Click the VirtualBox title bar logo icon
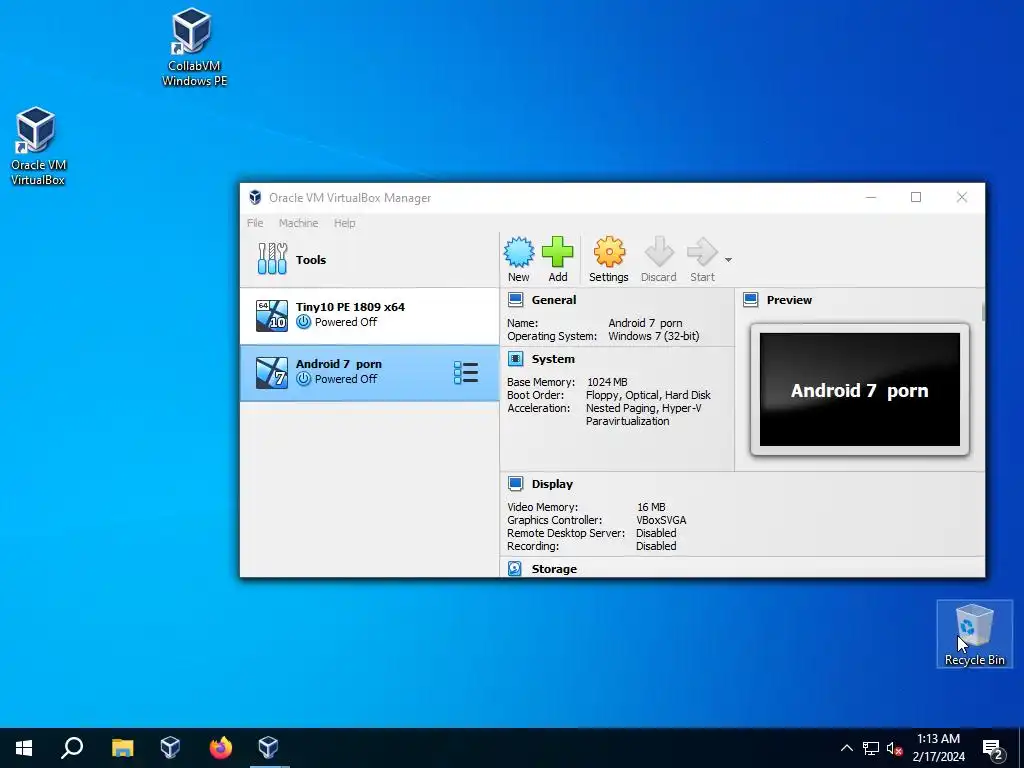The height and width of the screenshot is (768, 1024). [x=255, y=198]
